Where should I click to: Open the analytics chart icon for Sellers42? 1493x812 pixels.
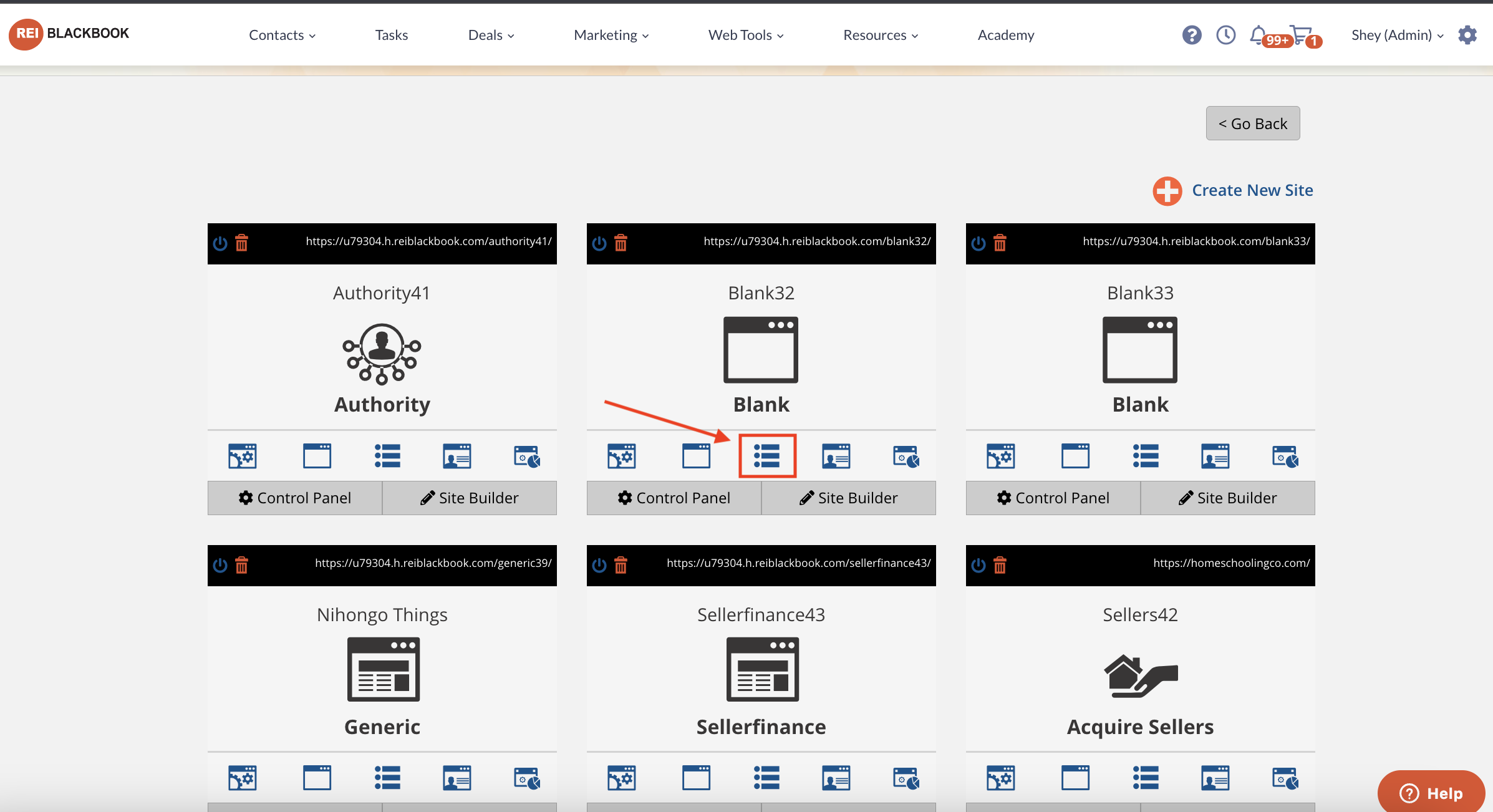[1285, 778]
